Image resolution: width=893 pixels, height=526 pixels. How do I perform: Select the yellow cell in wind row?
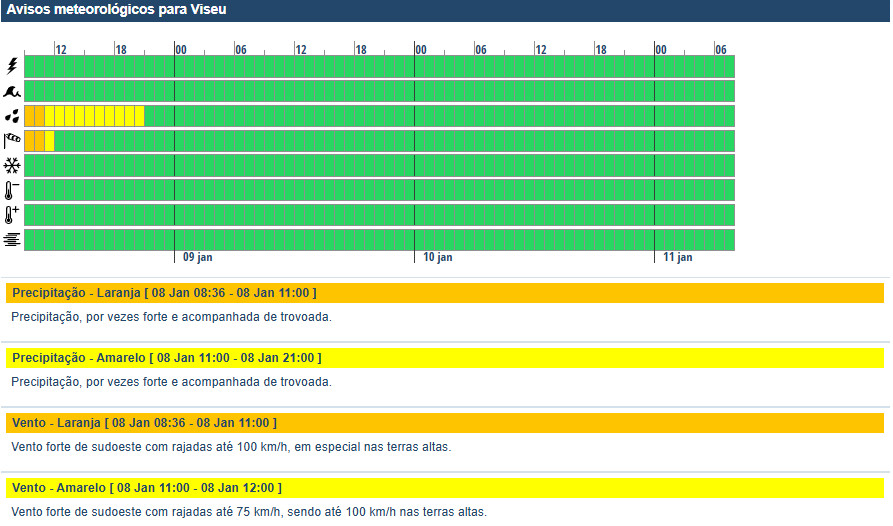coord(50,141)
